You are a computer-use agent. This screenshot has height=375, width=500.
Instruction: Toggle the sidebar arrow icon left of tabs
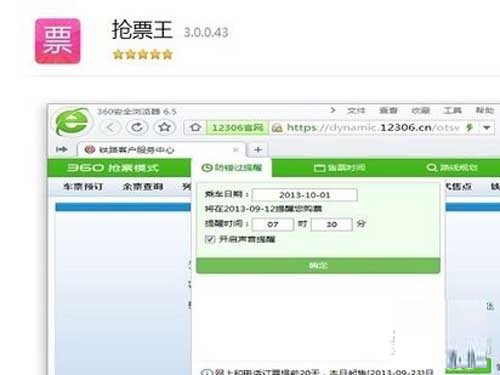62,149
